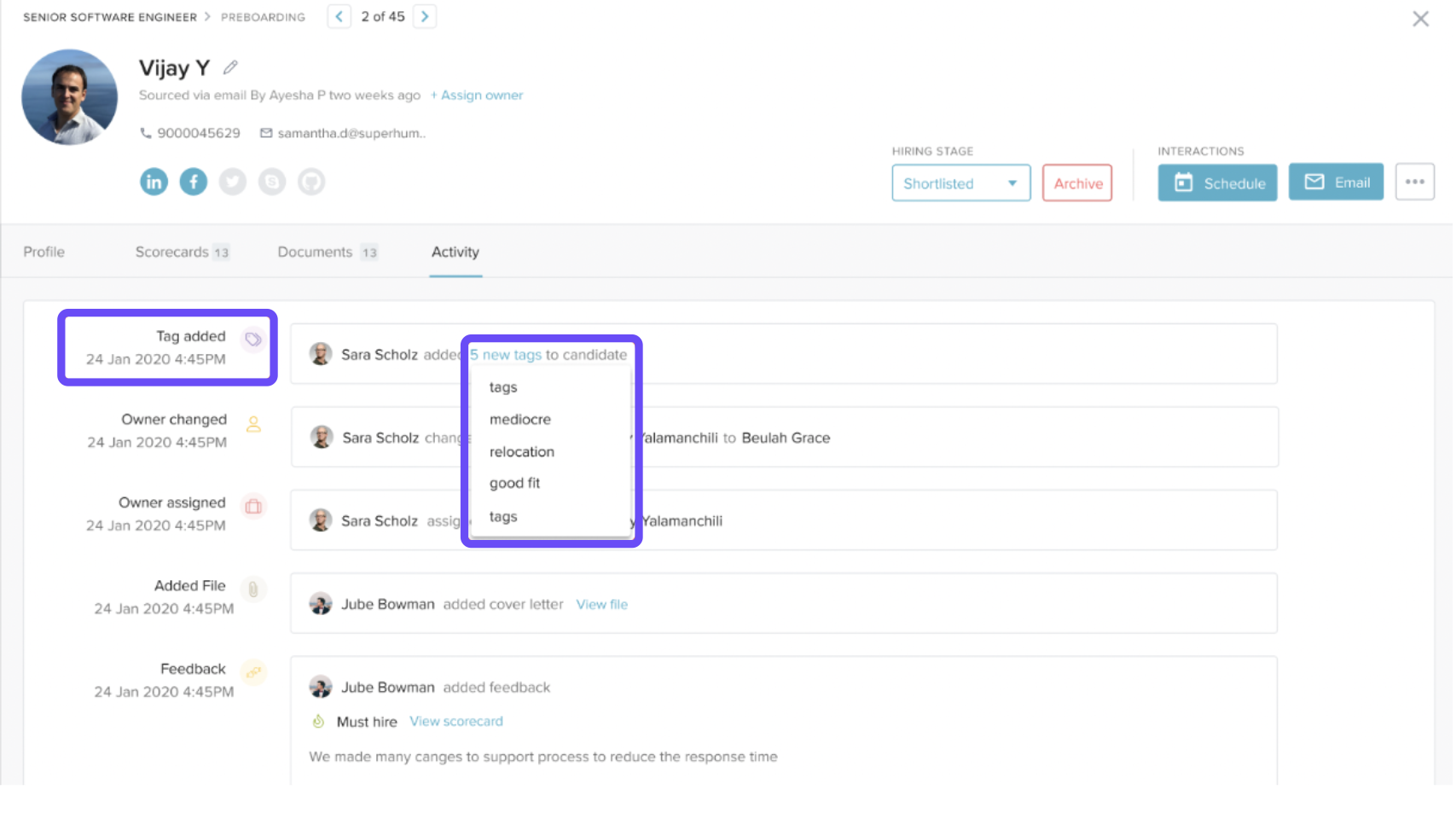Go to the previous candidate with left chevron

(339, 16)
